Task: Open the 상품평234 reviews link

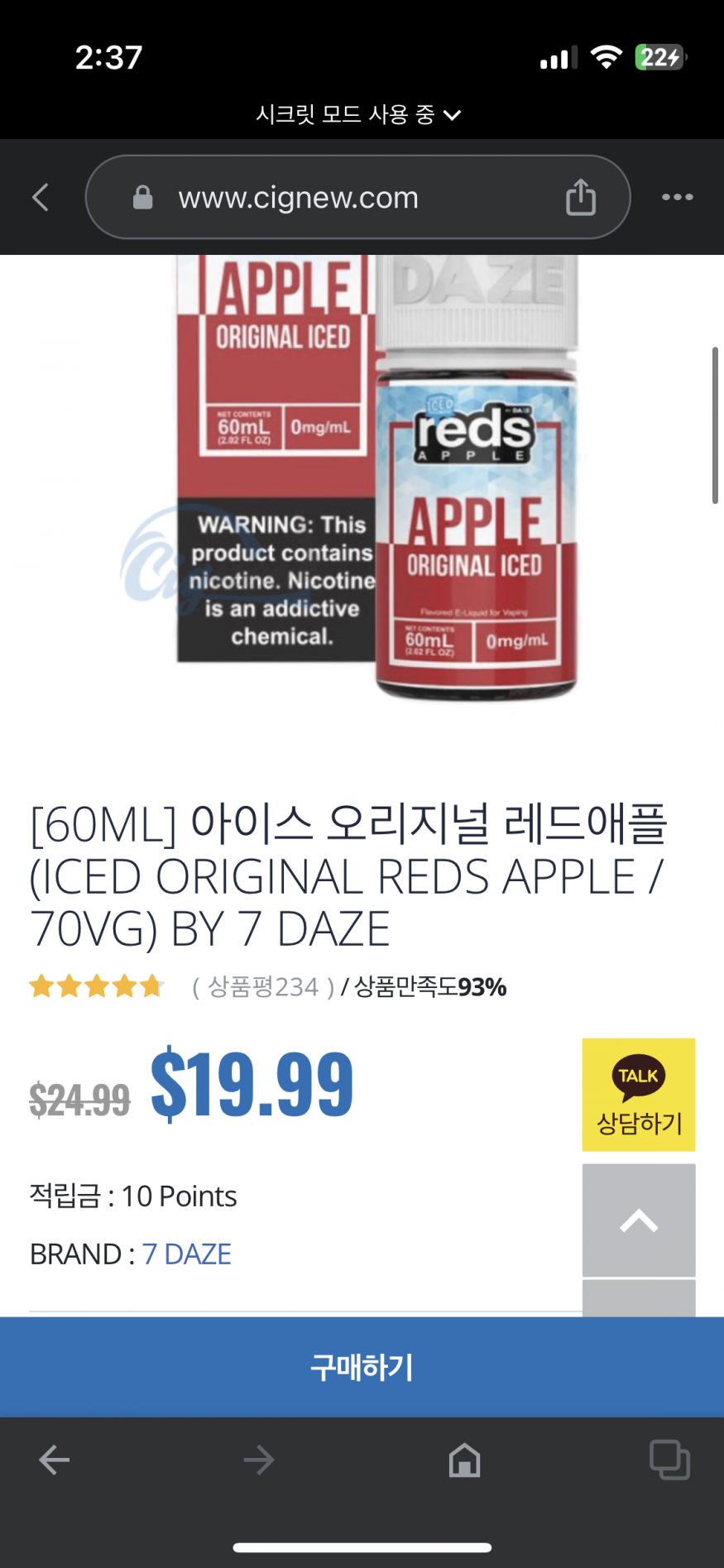Action: 263,987
